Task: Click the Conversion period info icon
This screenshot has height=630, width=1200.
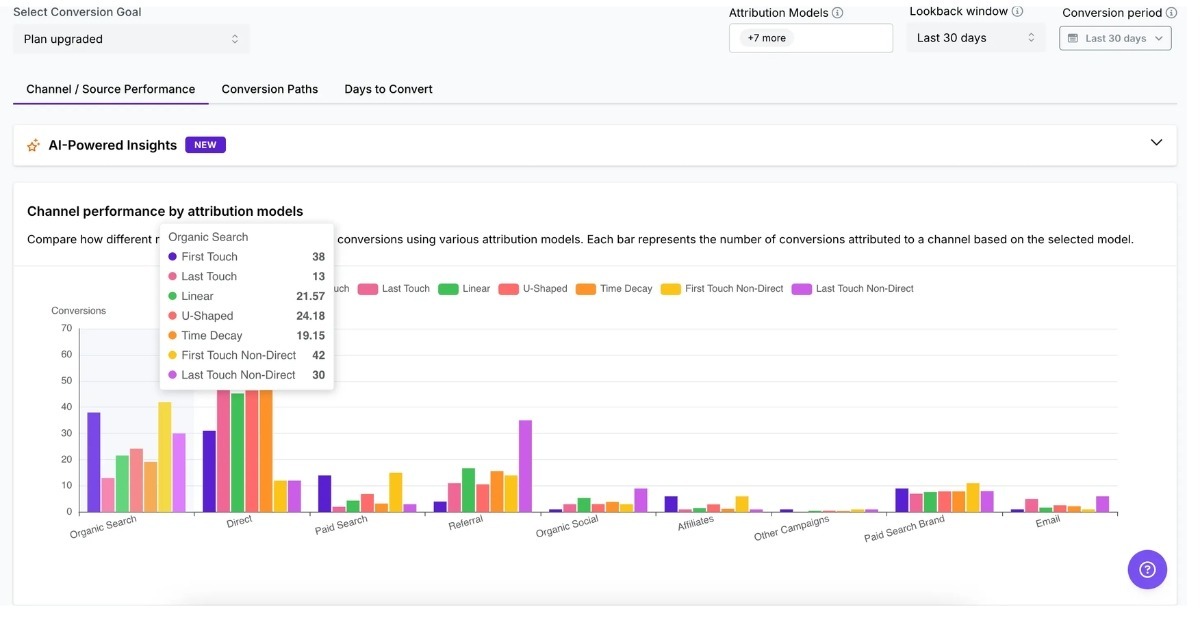Action: pyautogui.click(x=1171, y=13)
